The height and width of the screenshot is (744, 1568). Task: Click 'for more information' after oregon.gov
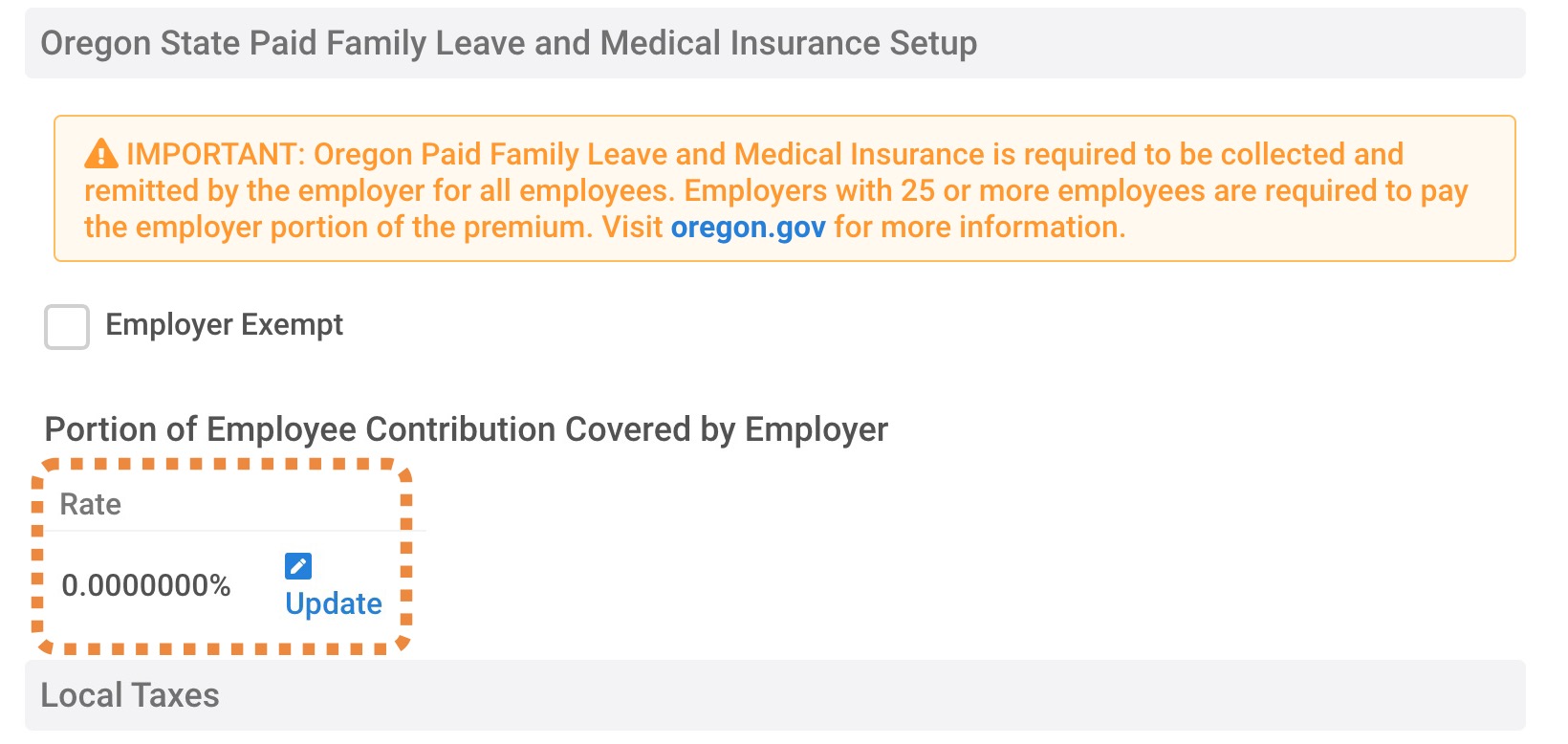(980, 228)
